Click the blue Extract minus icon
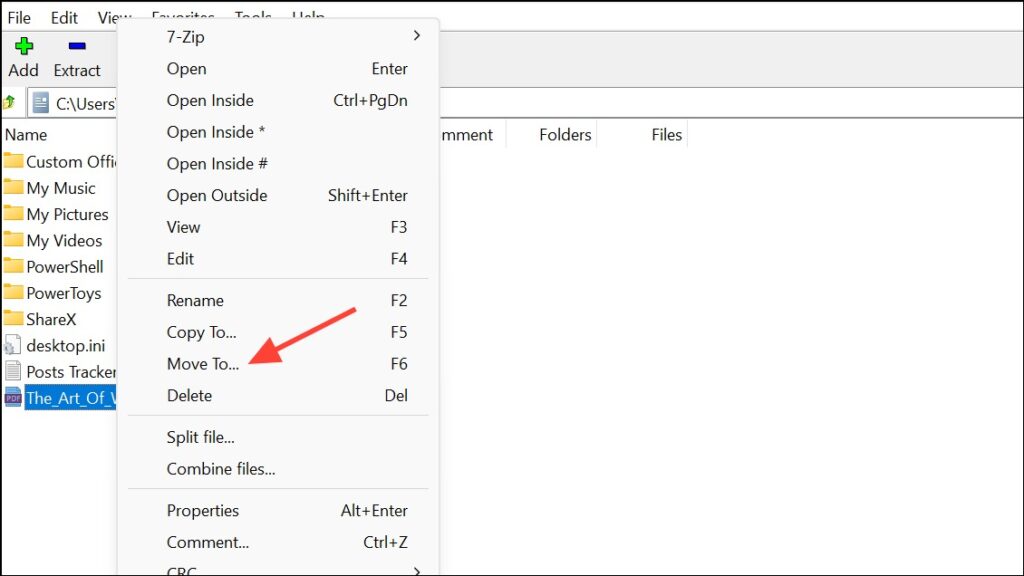Screen dimensions: 1024x576 77,46
